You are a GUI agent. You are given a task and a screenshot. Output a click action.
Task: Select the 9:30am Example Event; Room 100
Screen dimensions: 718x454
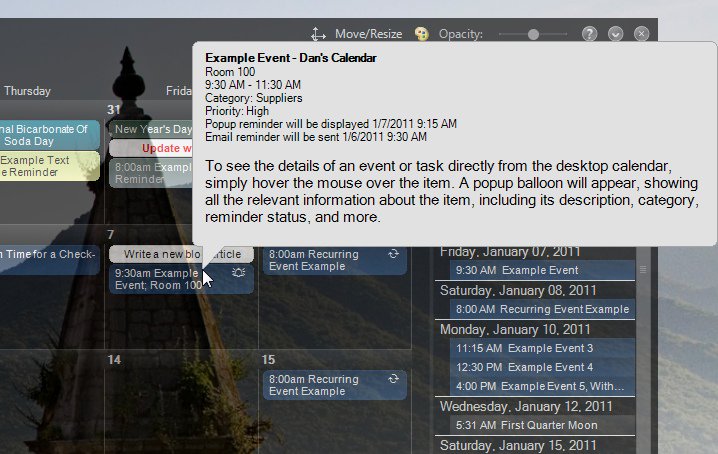coord(181,279)
